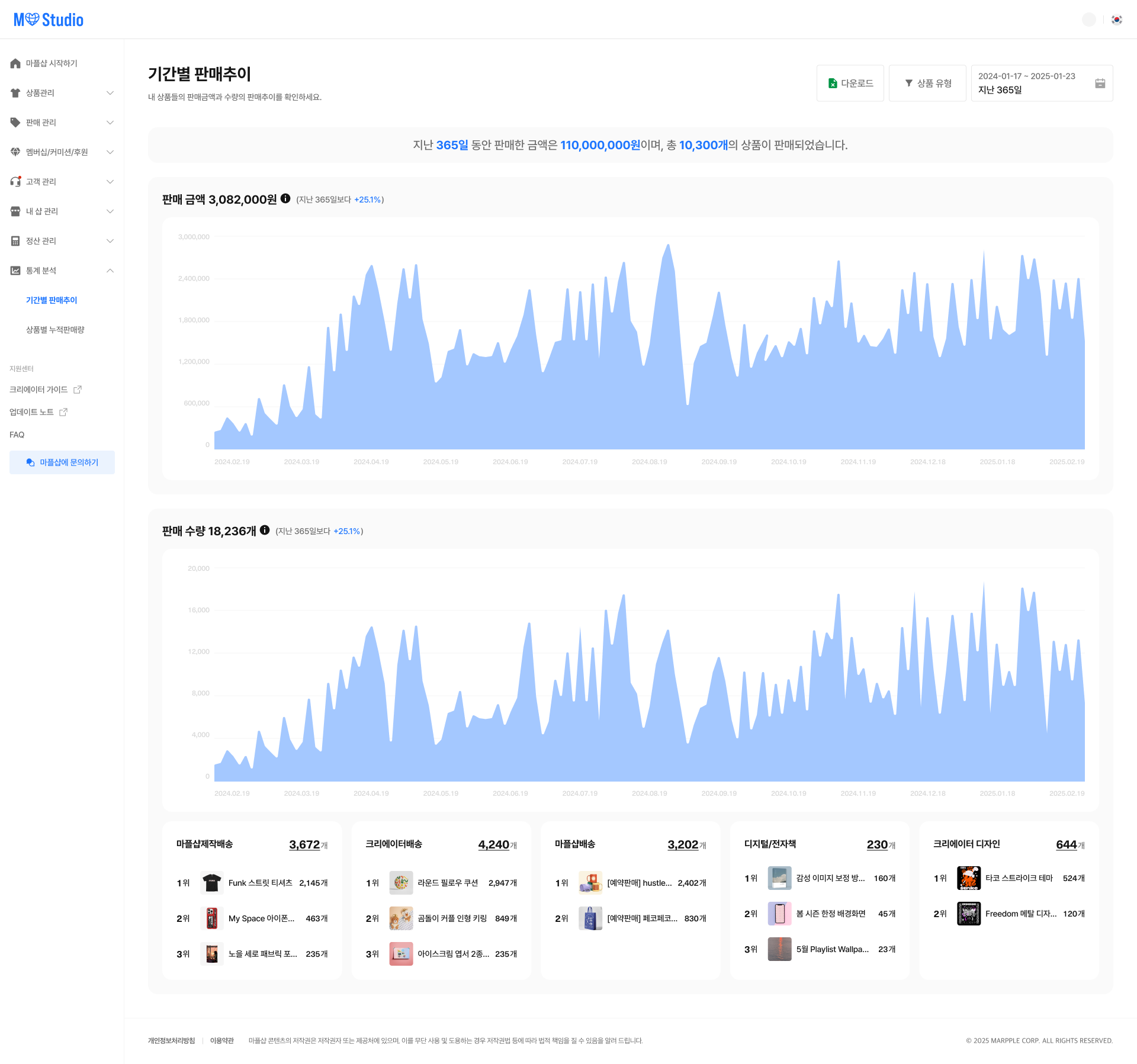Image resolution: width=1137 pixels, height=1064 pixels.
Task: Click the 다운로드 Excel button
Action: 850,83
